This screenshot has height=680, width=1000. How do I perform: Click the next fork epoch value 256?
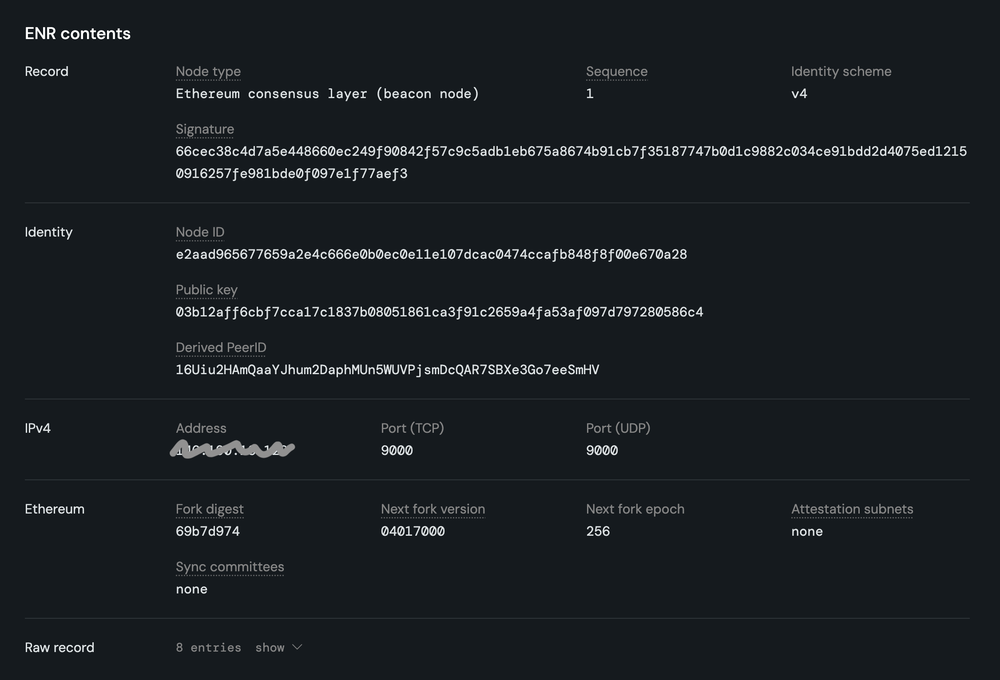point(598,531)
